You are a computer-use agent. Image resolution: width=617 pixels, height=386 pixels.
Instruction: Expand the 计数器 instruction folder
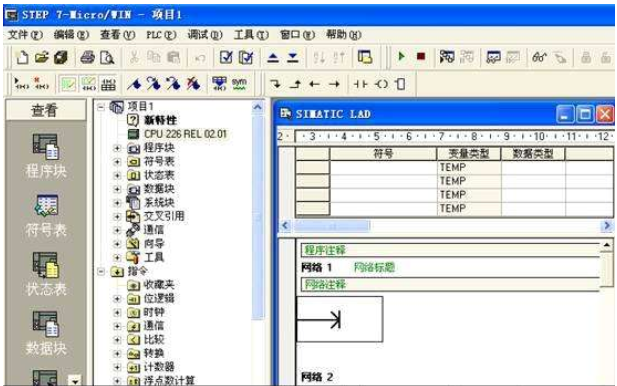tap(117, 368)
